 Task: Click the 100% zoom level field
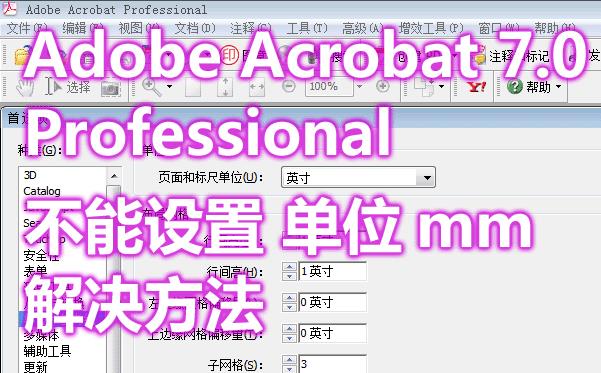pos(329,87)
